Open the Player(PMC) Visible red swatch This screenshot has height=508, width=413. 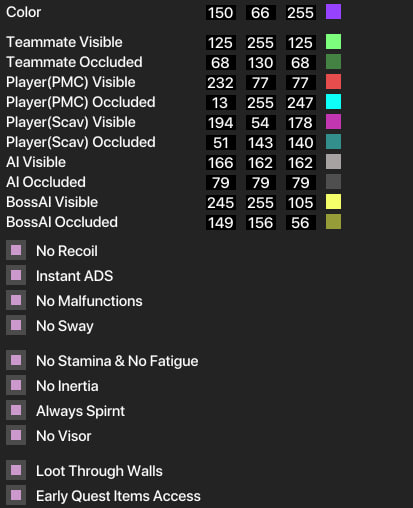click(x=333, y=82)
